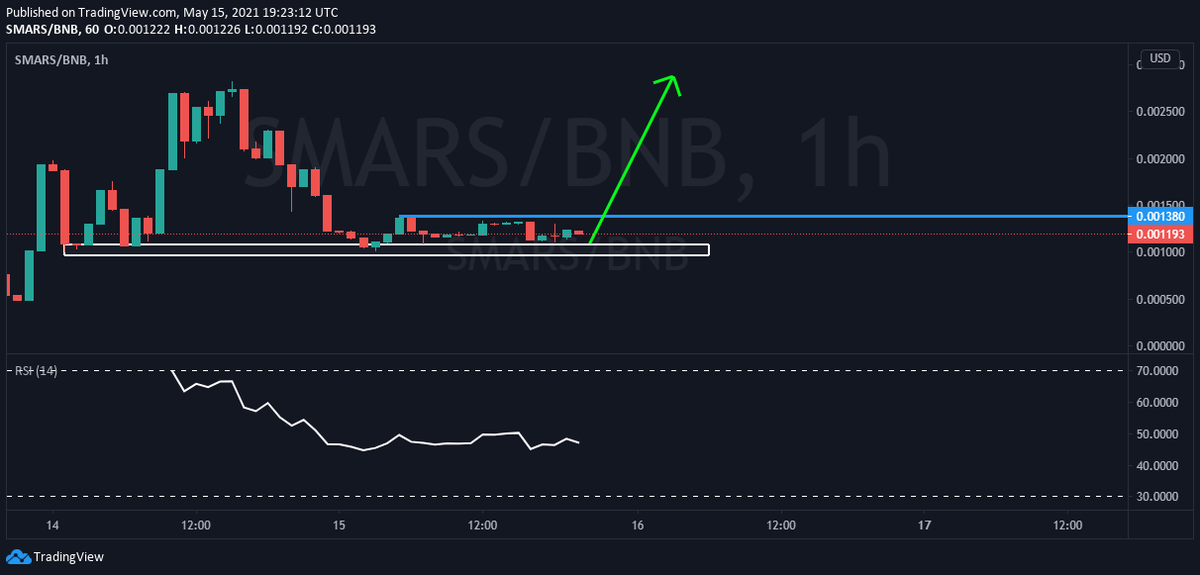Click date 15 on the time axis
The width and height of the screenshot is (1200, 575).
pyautogui.click(x=339, y=524)
